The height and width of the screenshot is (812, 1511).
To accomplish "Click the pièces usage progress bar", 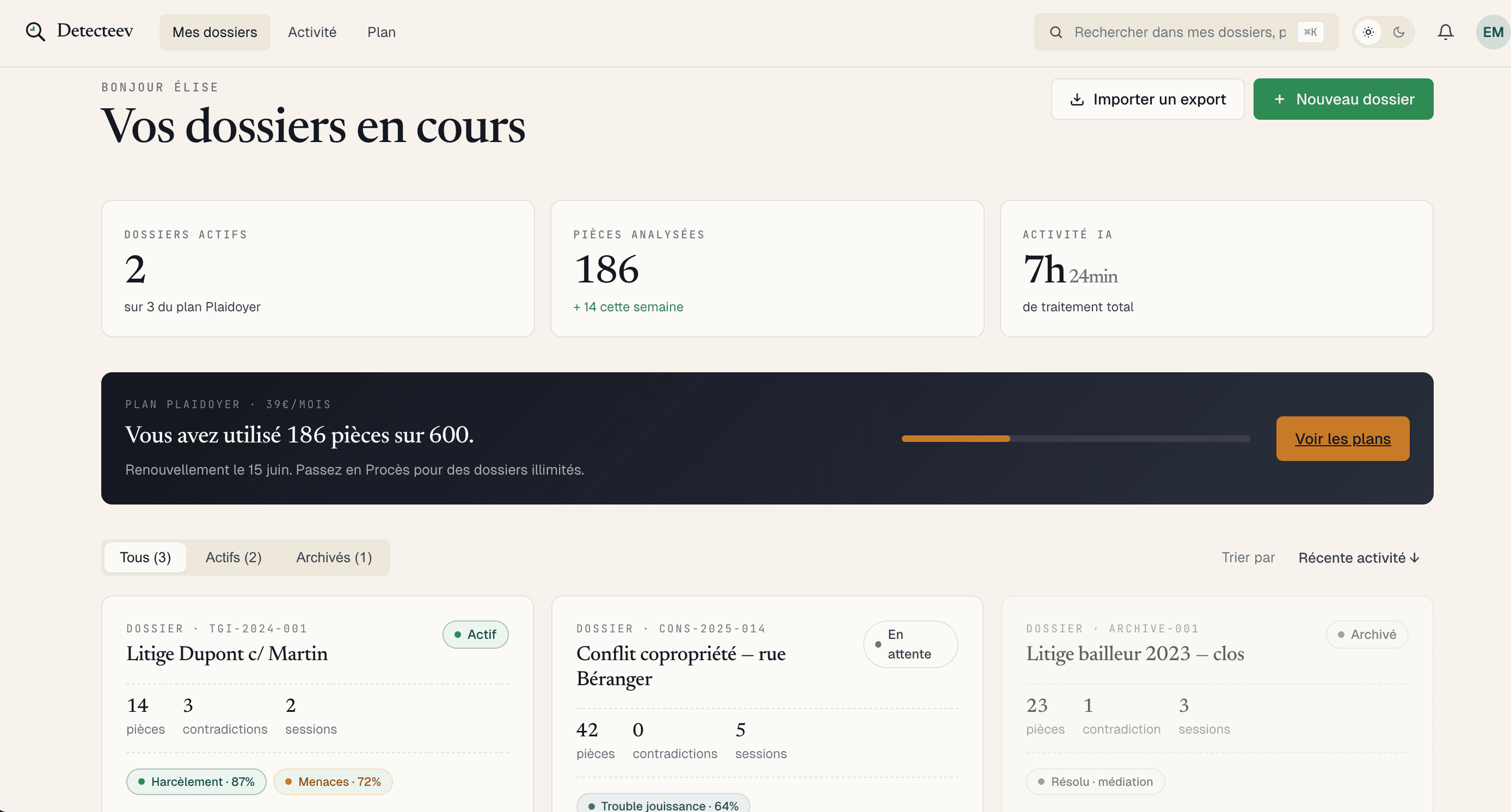I will [1076, 439].
